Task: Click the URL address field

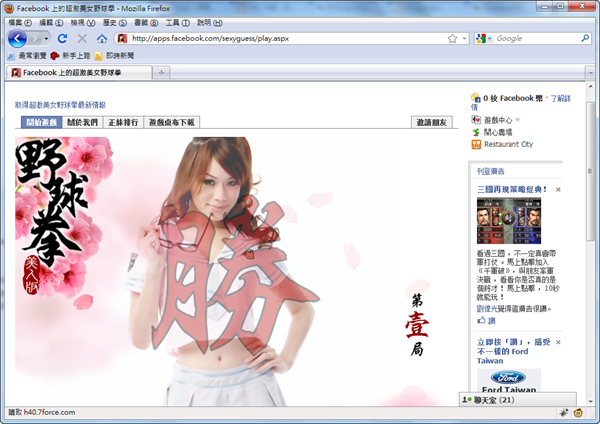Action: 287,38
